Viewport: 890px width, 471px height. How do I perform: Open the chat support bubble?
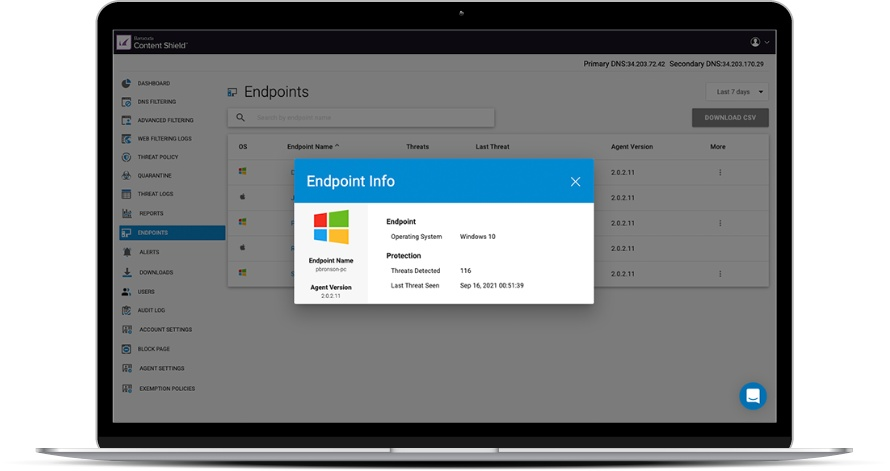[x=753, y=396]
